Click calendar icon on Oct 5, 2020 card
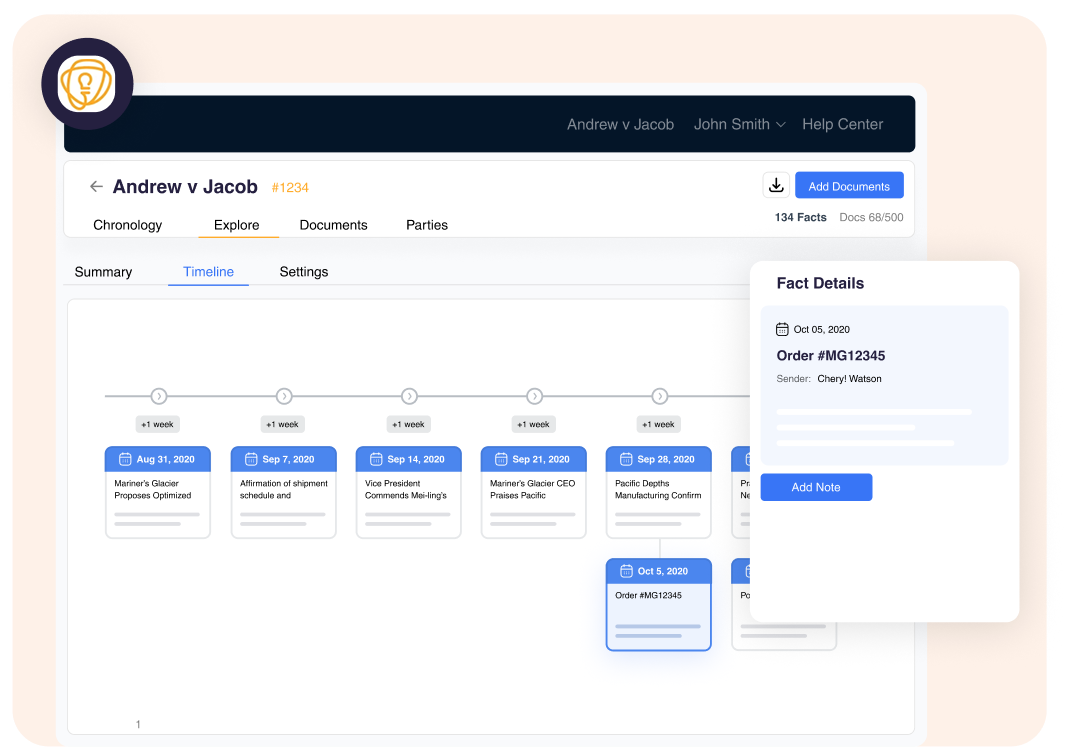The image size is (1065, 747). 626,571
